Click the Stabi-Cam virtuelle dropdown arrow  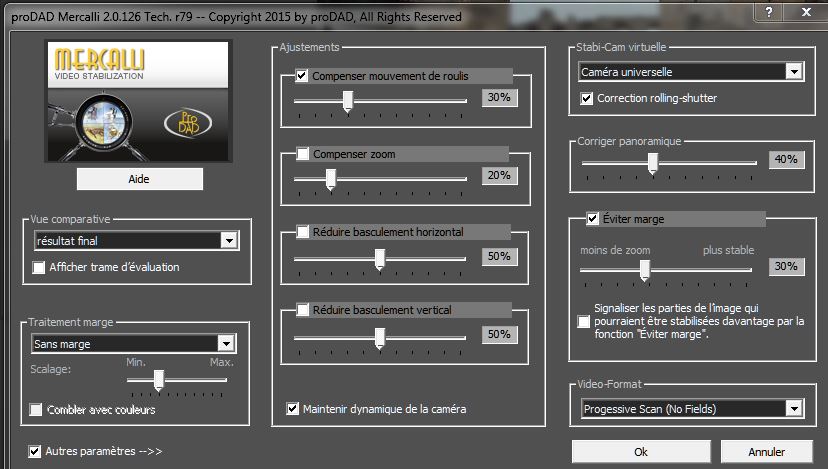click(794, 72)
